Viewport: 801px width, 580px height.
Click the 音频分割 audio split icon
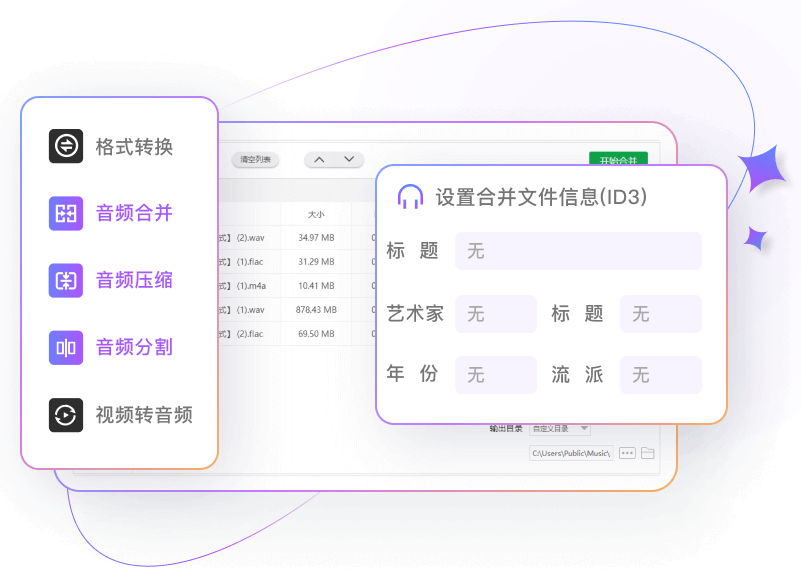click(66, 347)
